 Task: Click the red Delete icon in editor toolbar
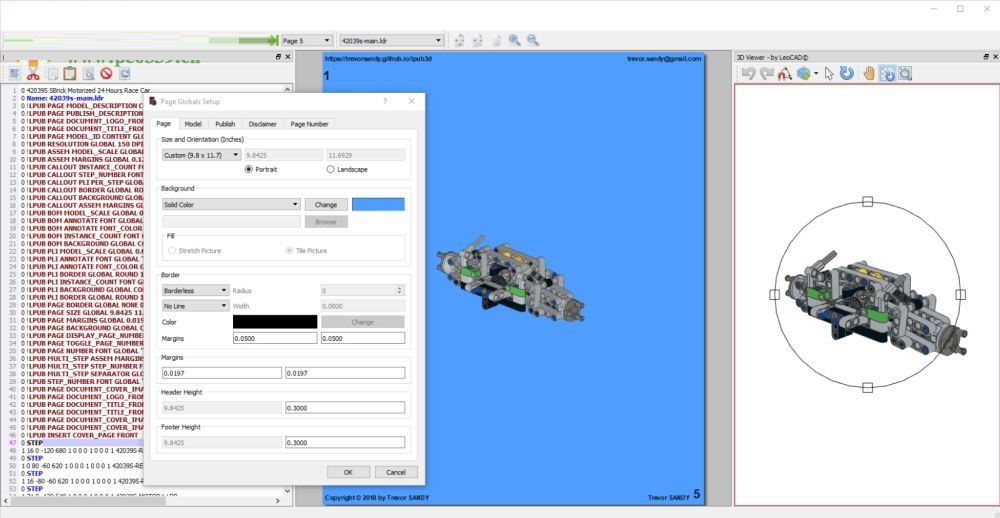tap(105, 74)
